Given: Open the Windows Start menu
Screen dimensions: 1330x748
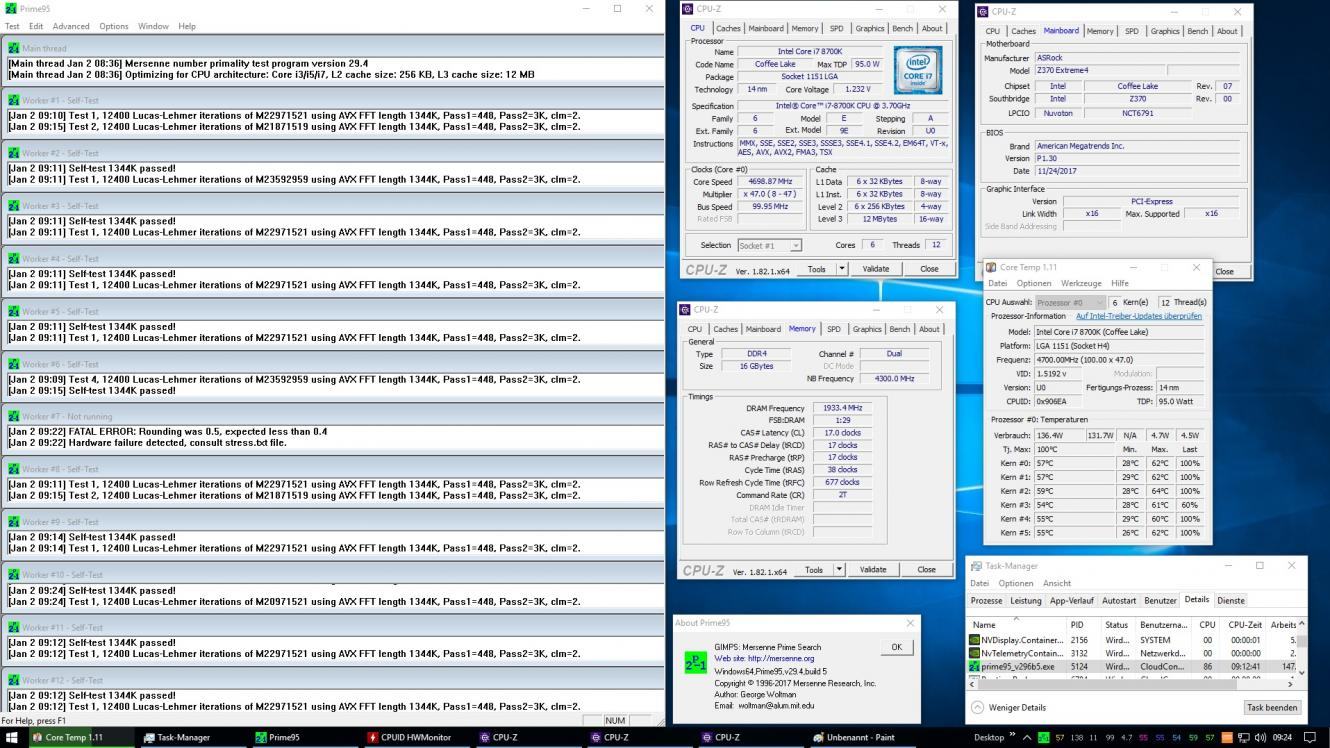Looking at the screenshot, I should point(13,738).
